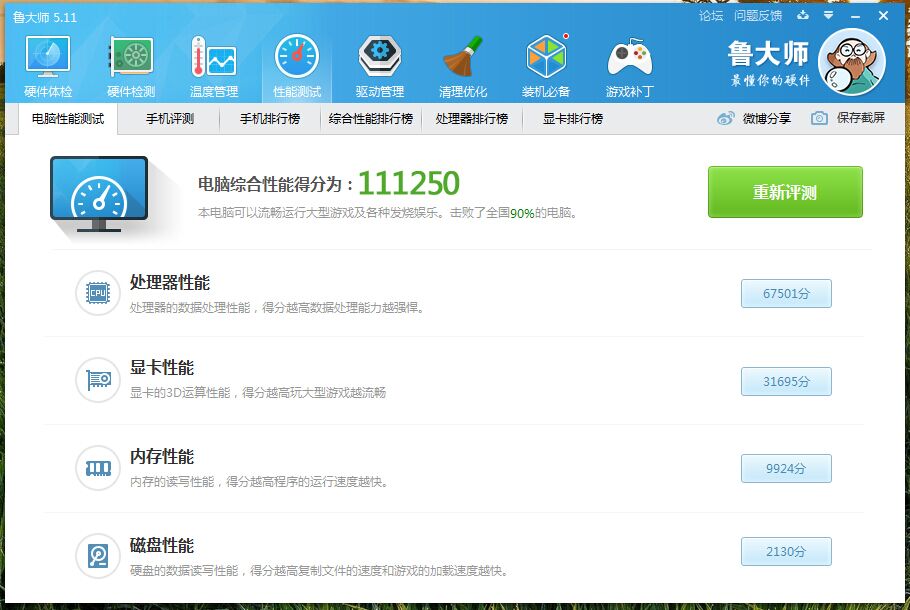The height and width of the screenshot is (610, 910).
Task: Click the 处理器性能 CPU performance icon
Action: pyautogui.click(x=97, y=293)
